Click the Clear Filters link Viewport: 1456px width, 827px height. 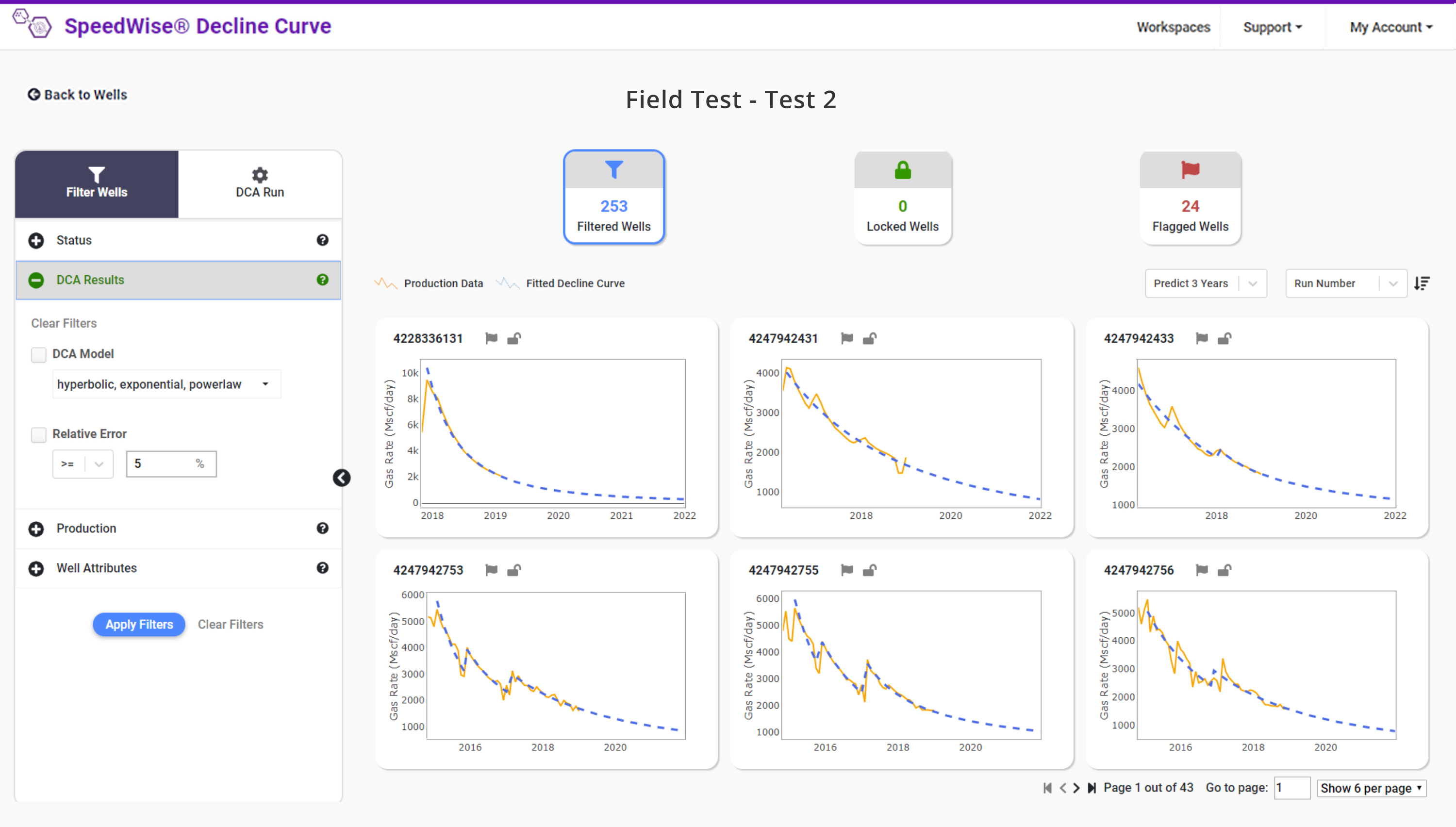(230, 624)
